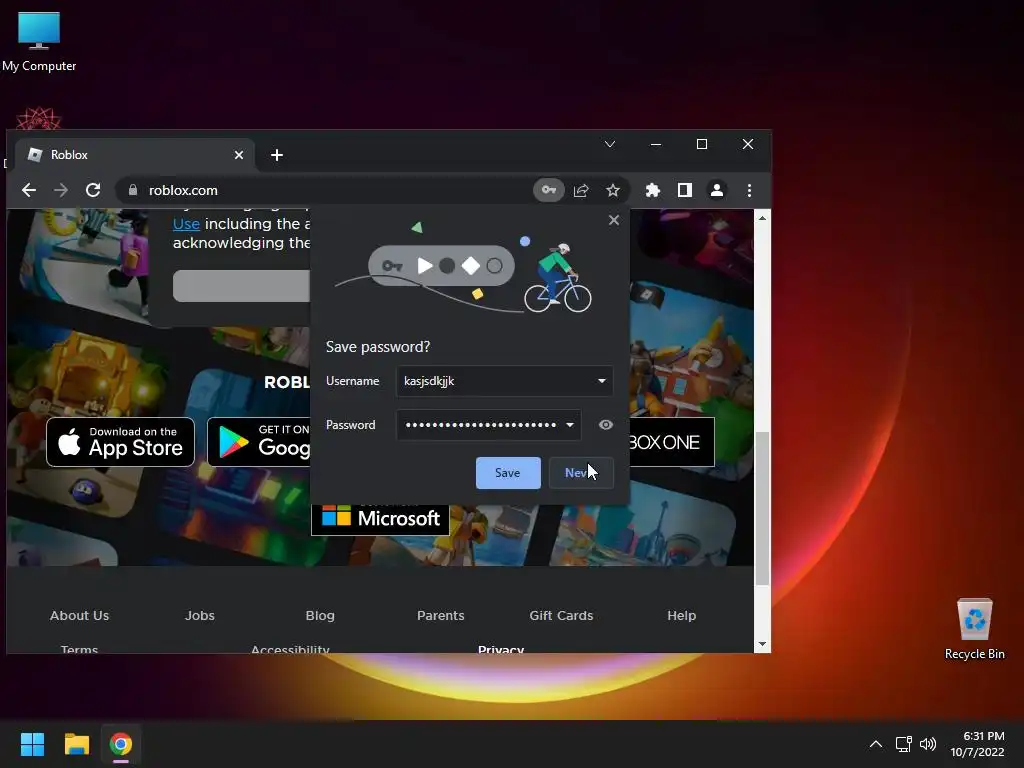Screen dimensions: 1024x768
Task: Select the Recycle Bin desktop icon
Action: 974,630
